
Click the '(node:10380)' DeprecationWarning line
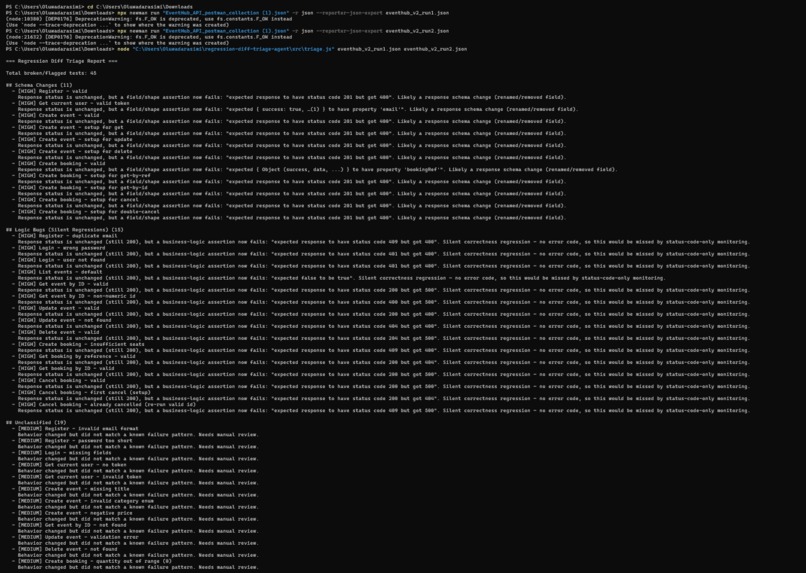[x=149, y=19]
